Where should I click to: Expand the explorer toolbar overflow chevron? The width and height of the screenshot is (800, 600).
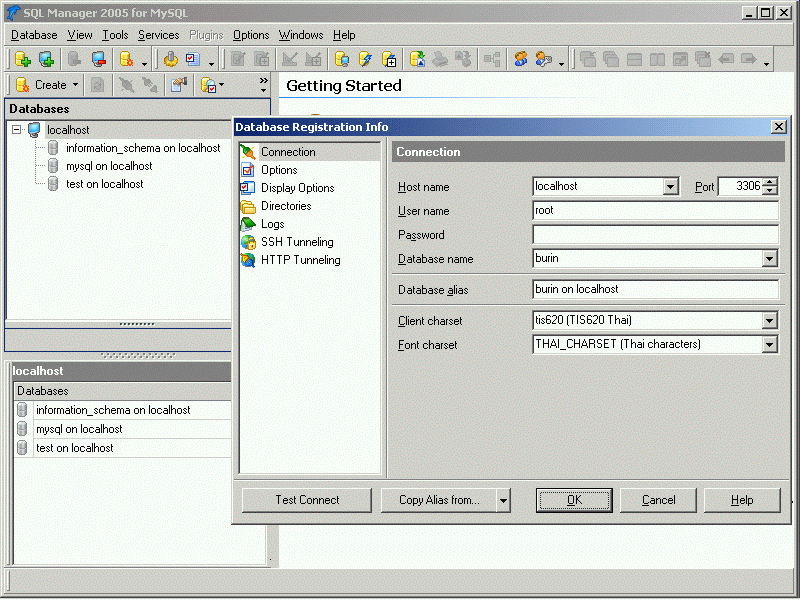click(263, 84)
